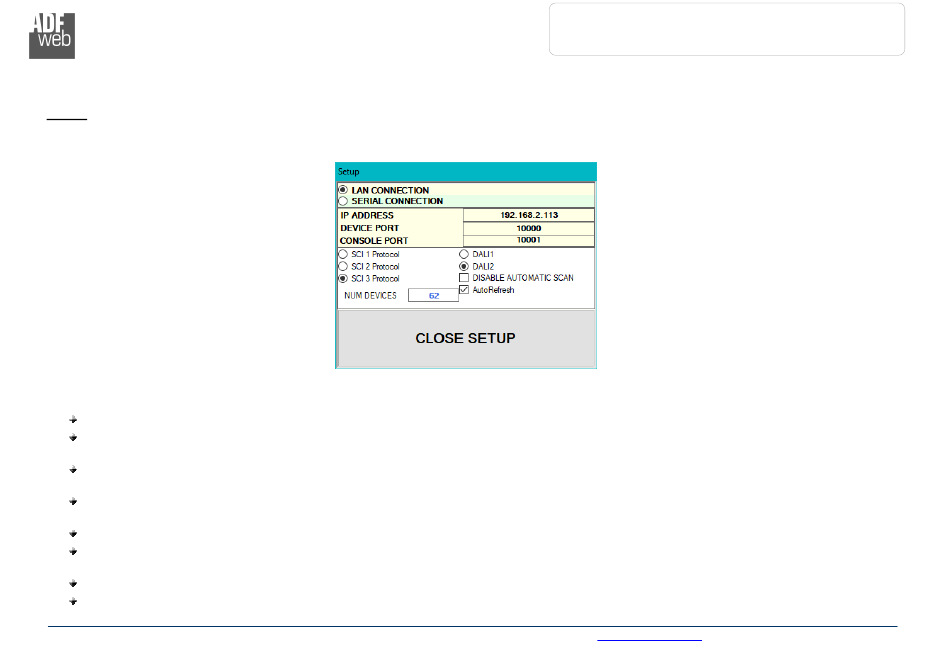Image resolution: width=950 pixels, height=659 pixels.
Task: Click the CONSOLE PORT label
Action: coord(374,241)
